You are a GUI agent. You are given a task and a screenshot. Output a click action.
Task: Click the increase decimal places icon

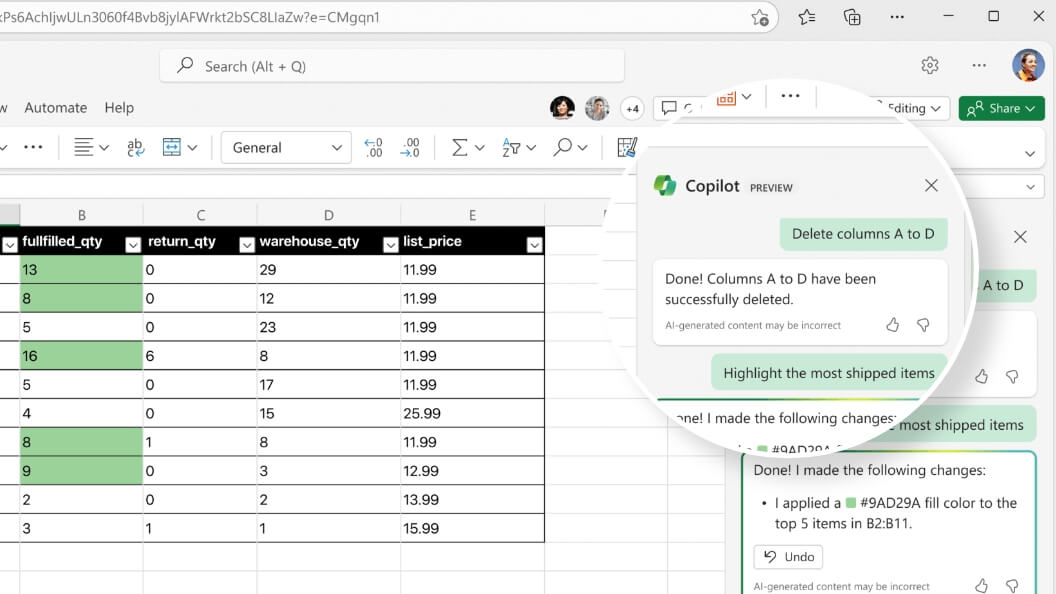373,147
